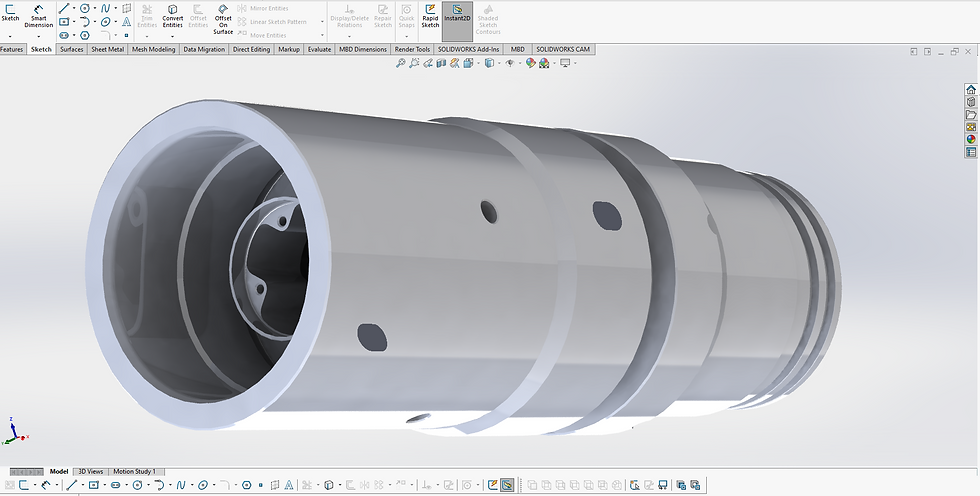Select the Circle sketch tool in the ribbon
This screenshot has width=980, height=496.
click(x=84, y=8)
